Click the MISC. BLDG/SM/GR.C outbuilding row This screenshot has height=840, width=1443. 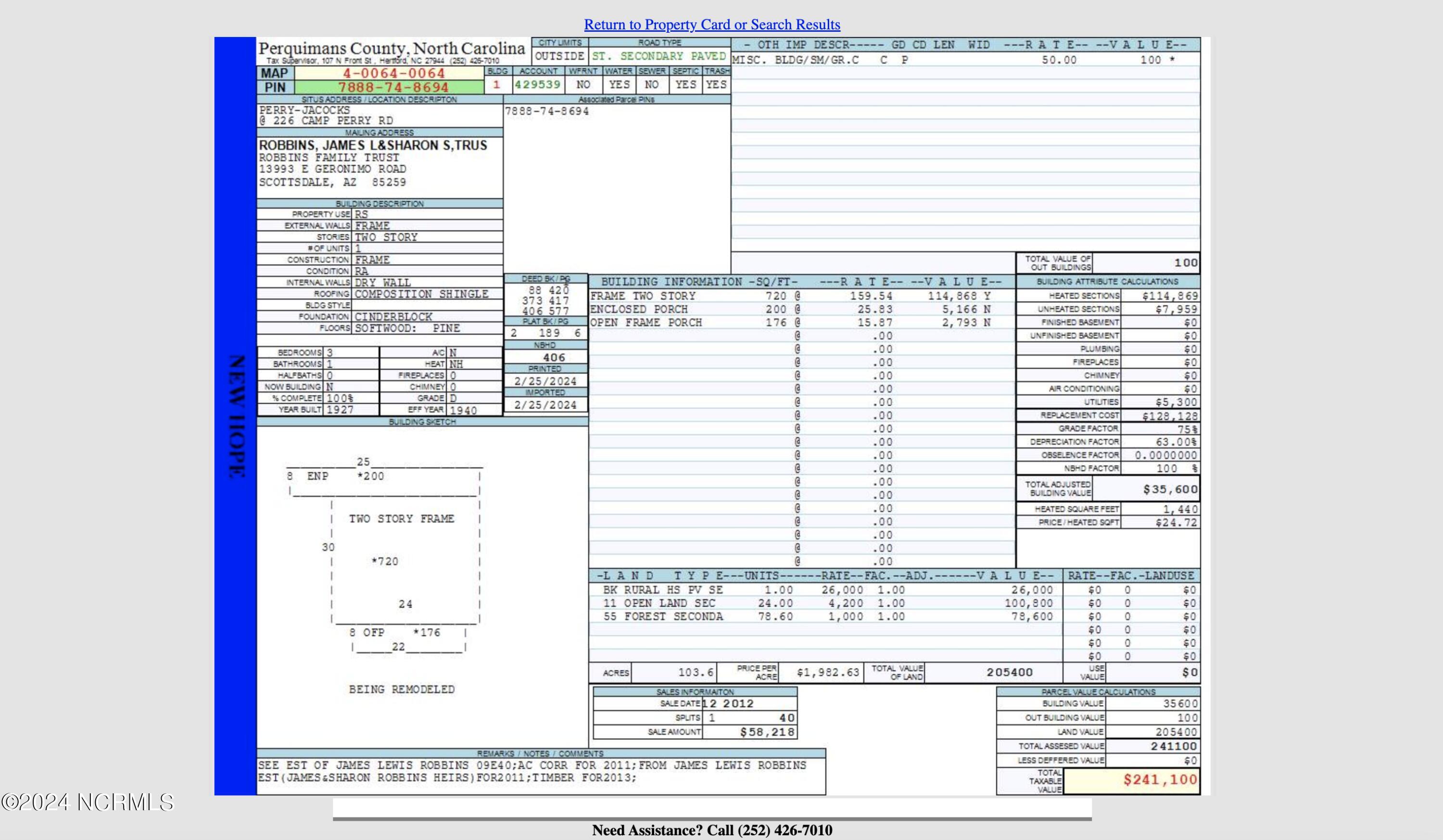coord(965,60)
